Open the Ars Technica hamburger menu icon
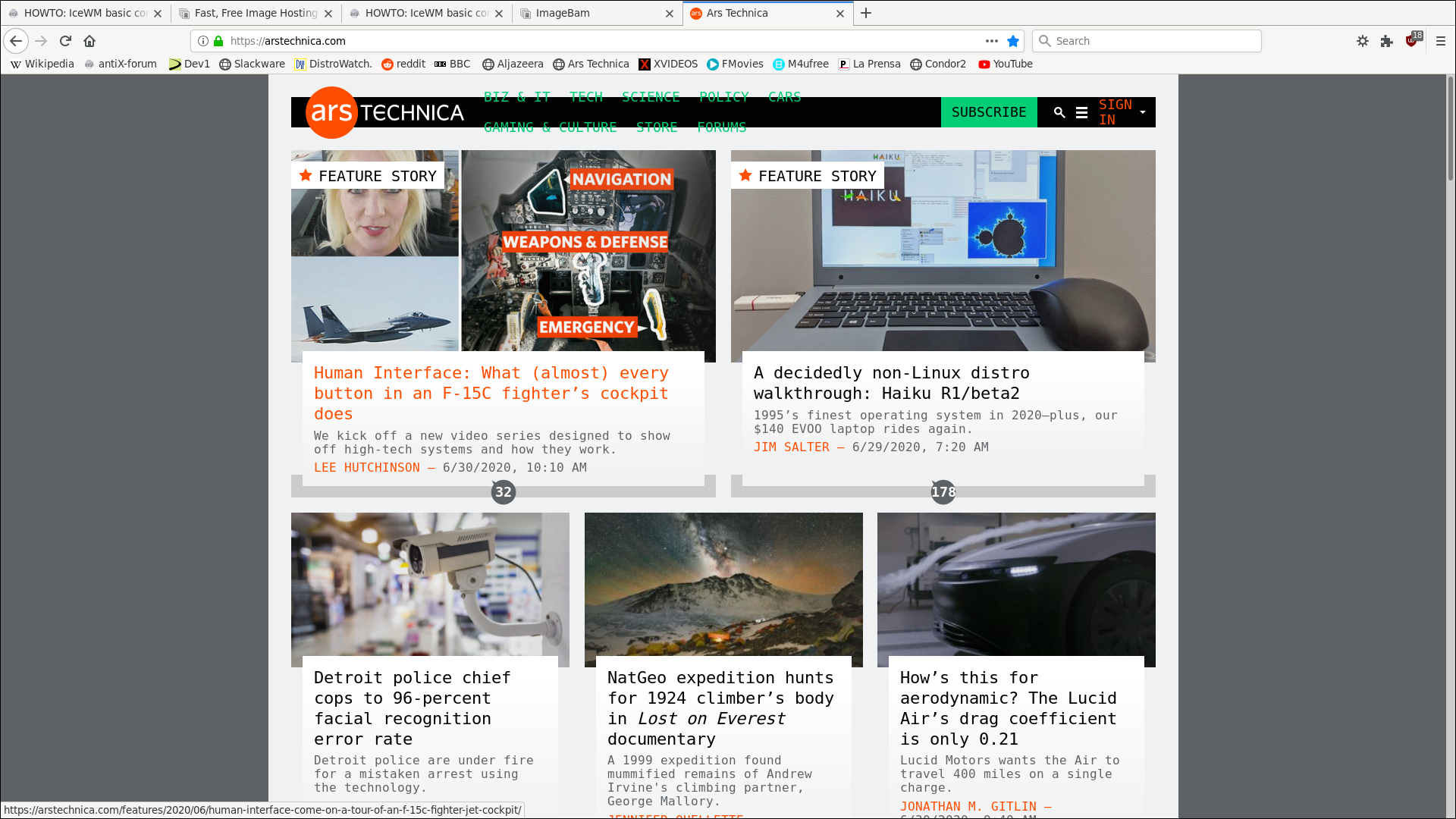The height and width of the screenshot is (819, 1456). [x=1082, y=112]
